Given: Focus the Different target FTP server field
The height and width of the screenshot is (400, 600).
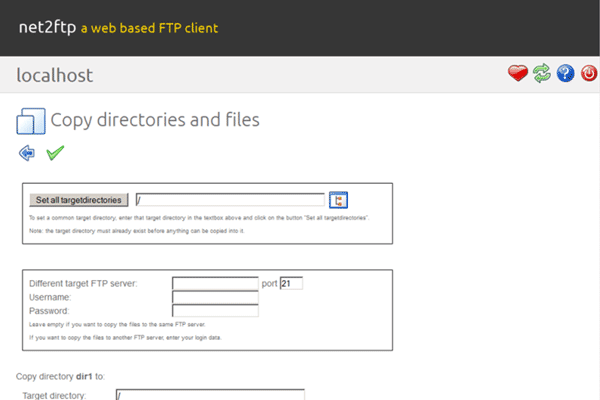Looking at the screenshot, I should pos(215,283).
